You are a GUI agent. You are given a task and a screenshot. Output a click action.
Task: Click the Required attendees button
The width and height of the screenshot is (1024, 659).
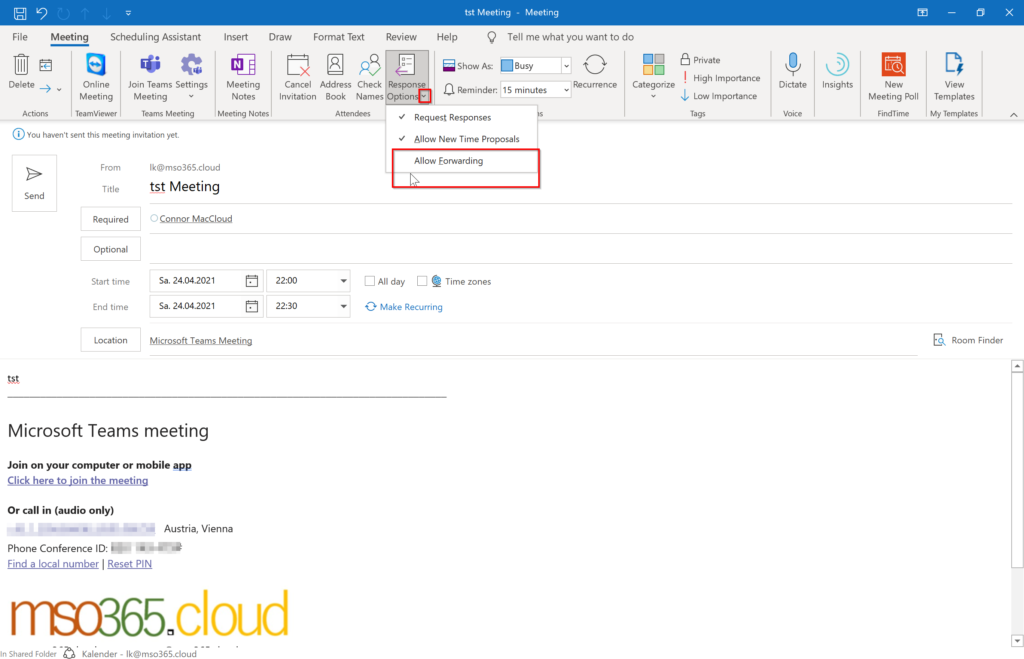pos(110,219)
